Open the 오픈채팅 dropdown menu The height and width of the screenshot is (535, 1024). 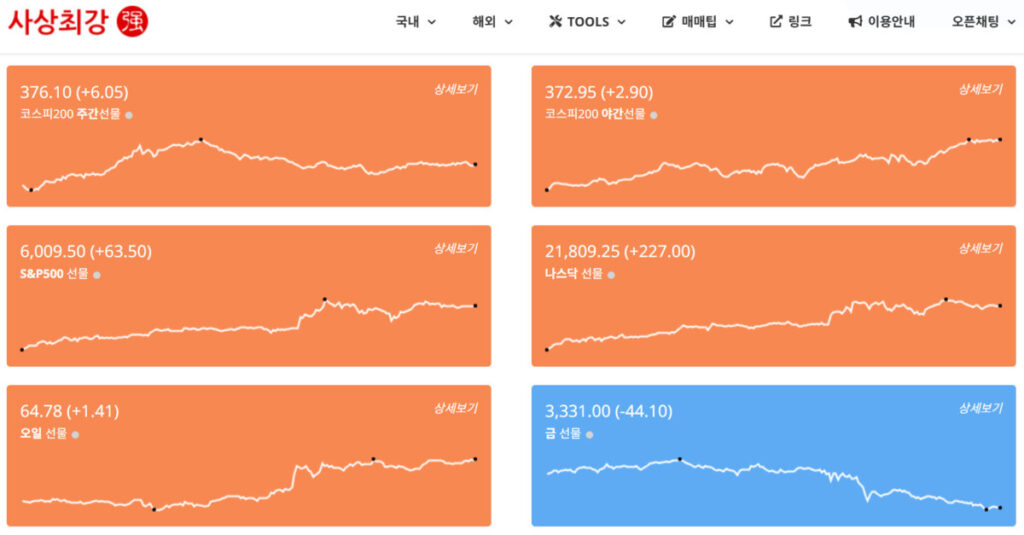pos(983,22)
